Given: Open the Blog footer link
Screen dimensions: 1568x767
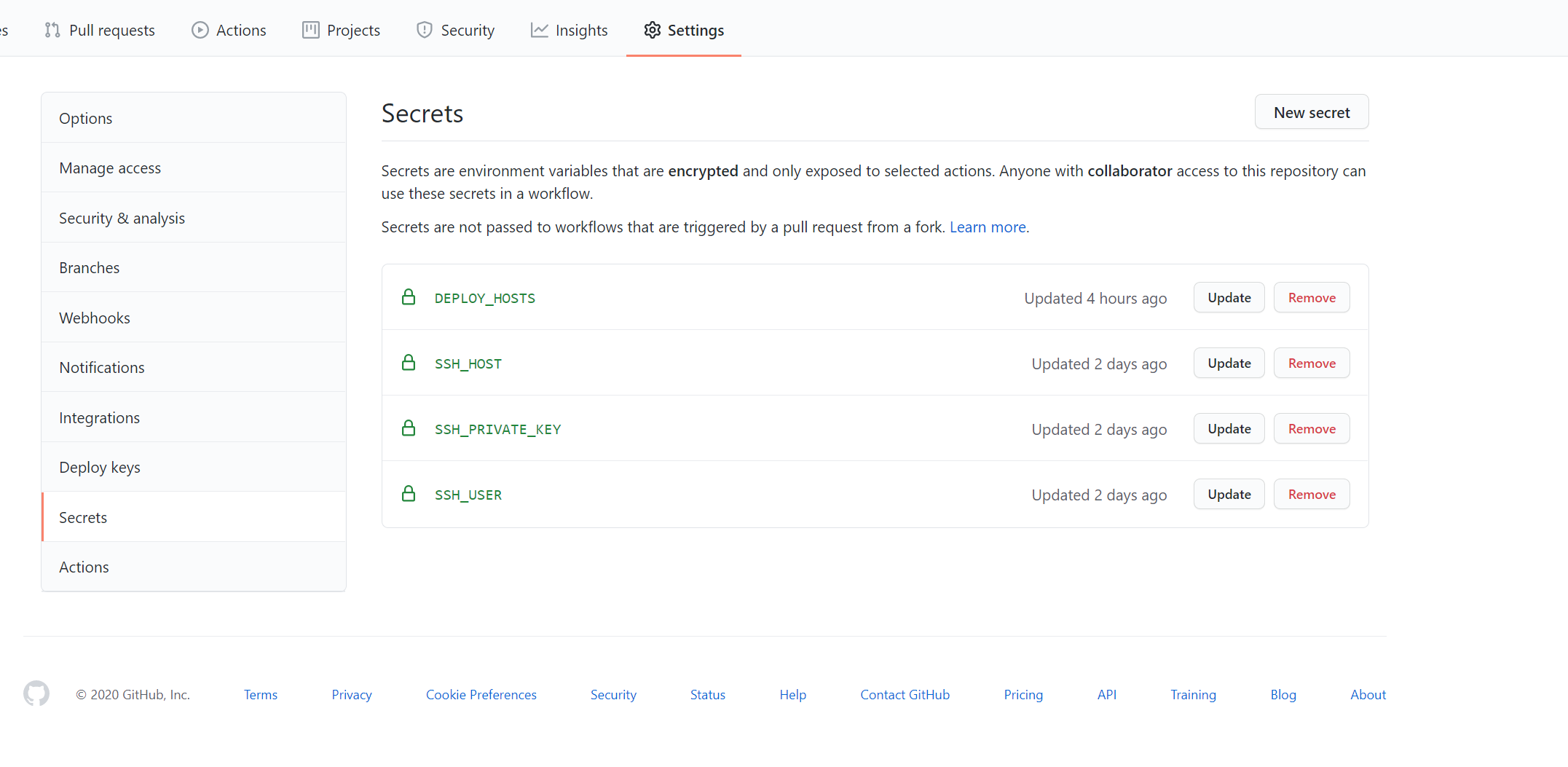Looking at the screenshot, I should (1283, 694).
